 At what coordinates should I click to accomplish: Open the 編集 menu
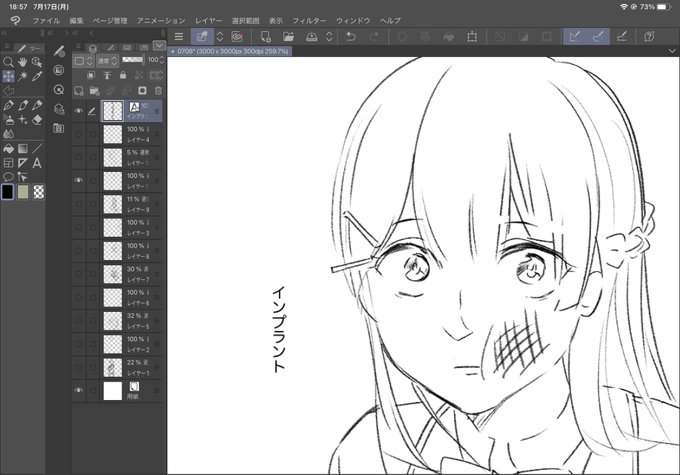pos(76,20)
